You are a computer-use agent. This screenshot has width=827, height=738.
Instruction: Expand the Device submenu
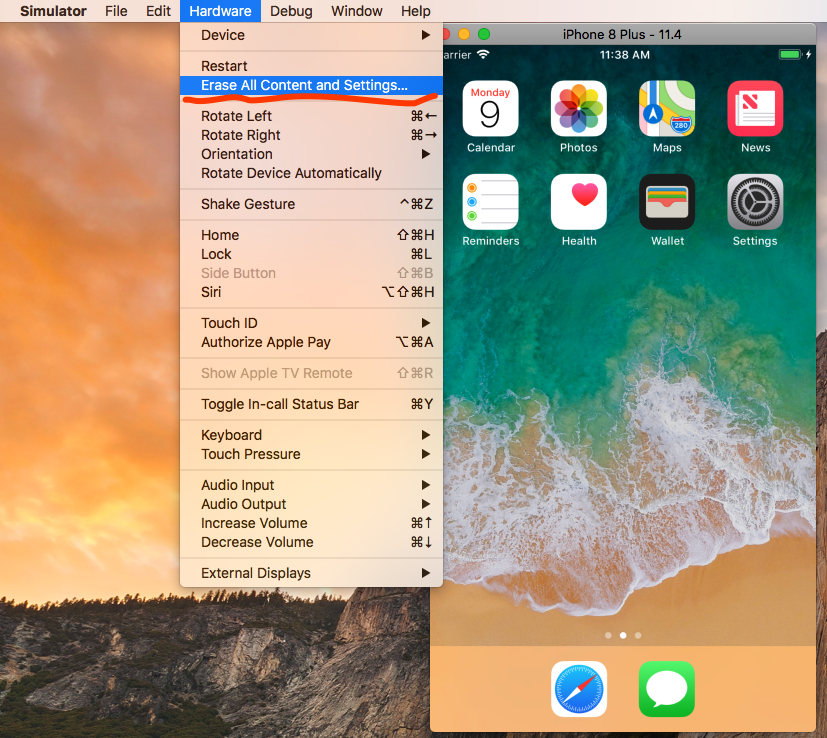click(x=311, y=35)
